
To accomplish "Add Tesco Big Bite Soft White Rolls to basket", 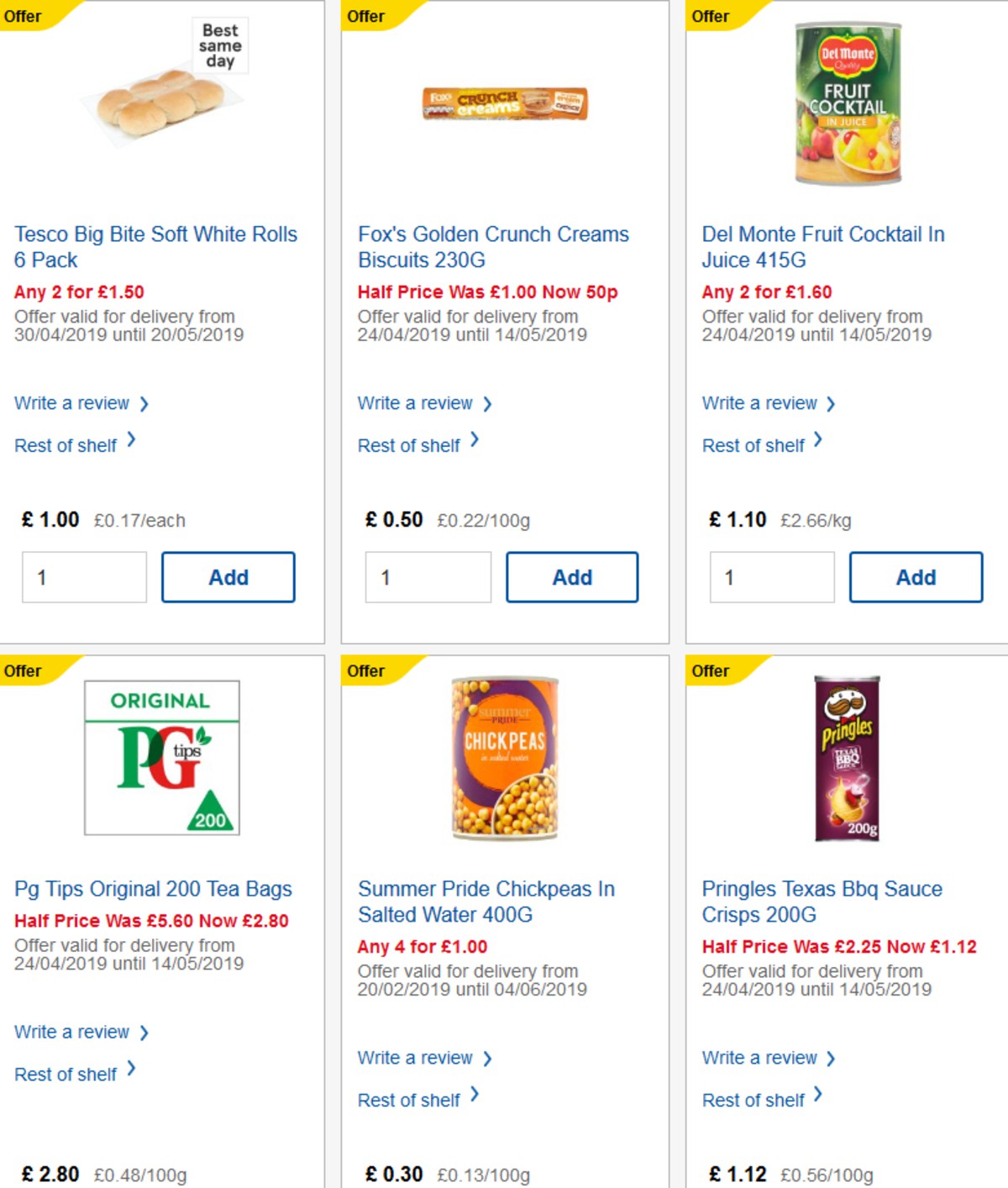I will click(228, 577).
